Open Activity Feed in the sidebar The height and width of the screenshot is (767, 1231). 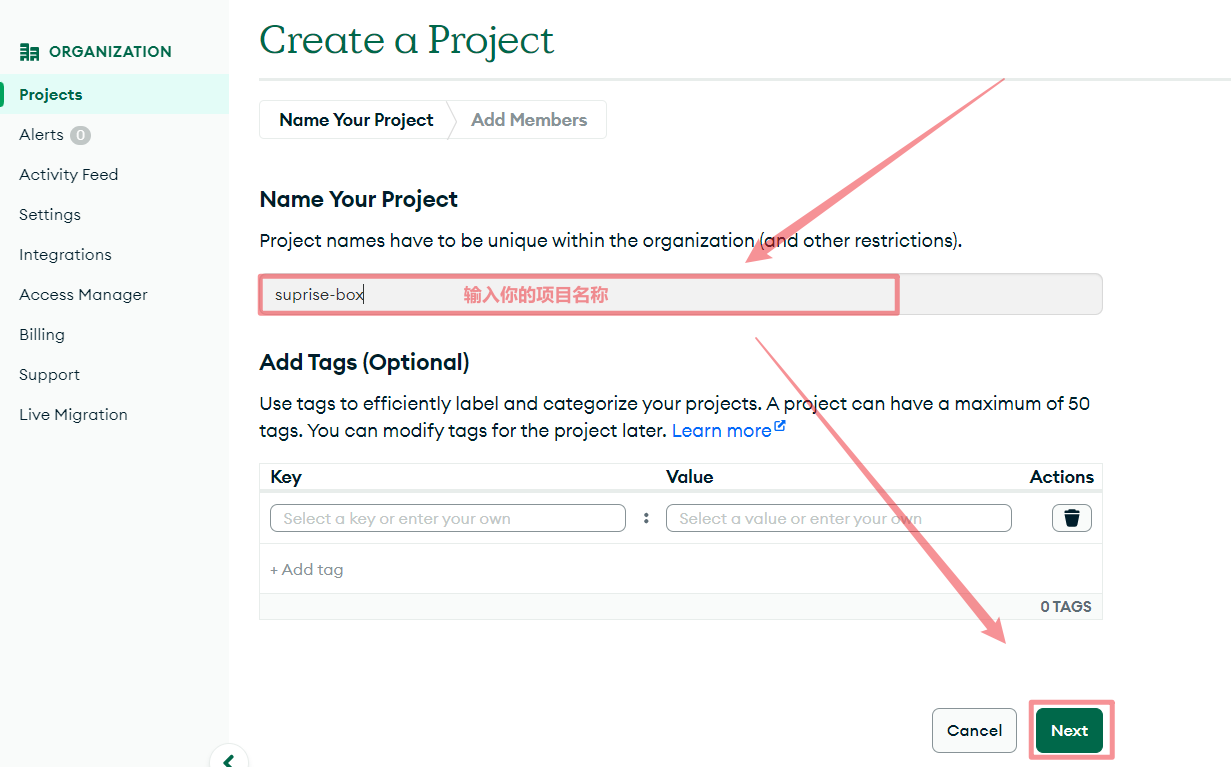coord(69,175)
